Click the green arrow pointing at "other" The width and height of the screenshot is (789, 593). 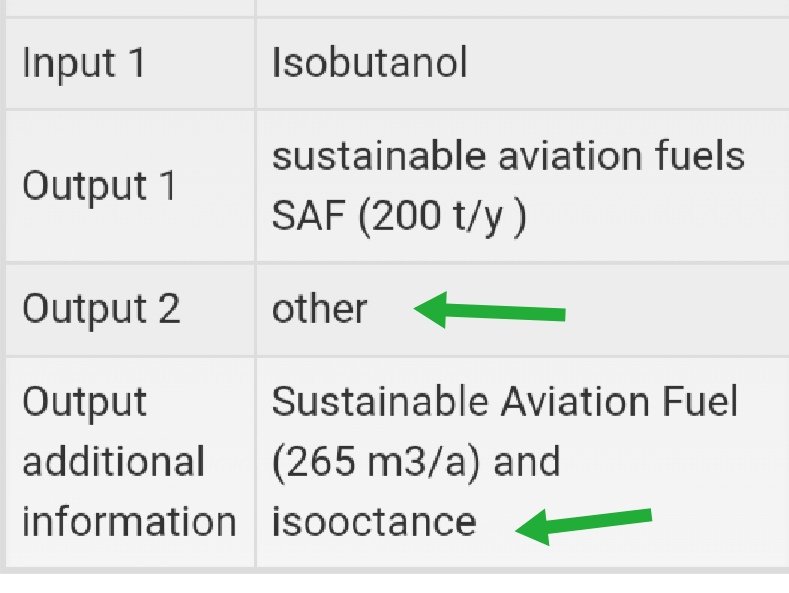[x=490, y=310]
